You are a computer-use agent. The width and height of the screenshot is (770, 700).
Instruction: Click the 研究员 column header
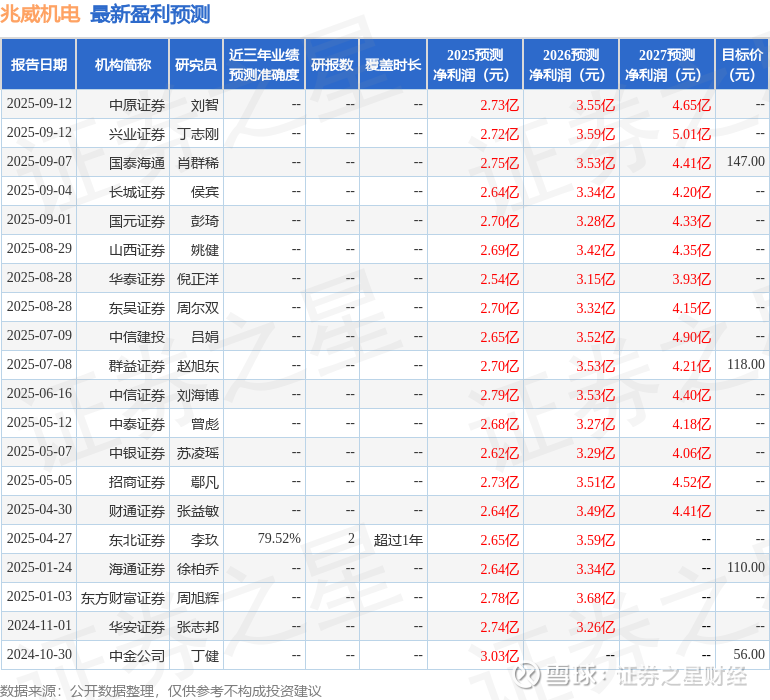(196, 65)
